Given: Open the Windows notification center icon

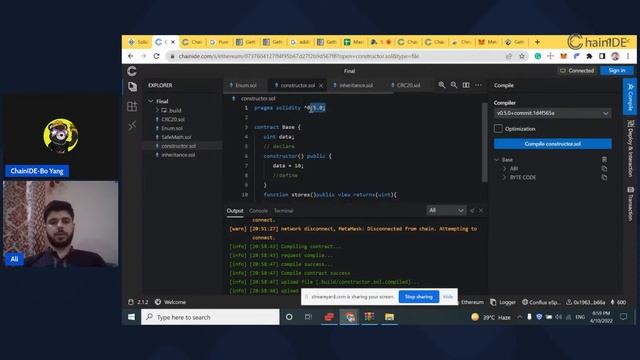Looking at the screenshot, I should 623,317.
